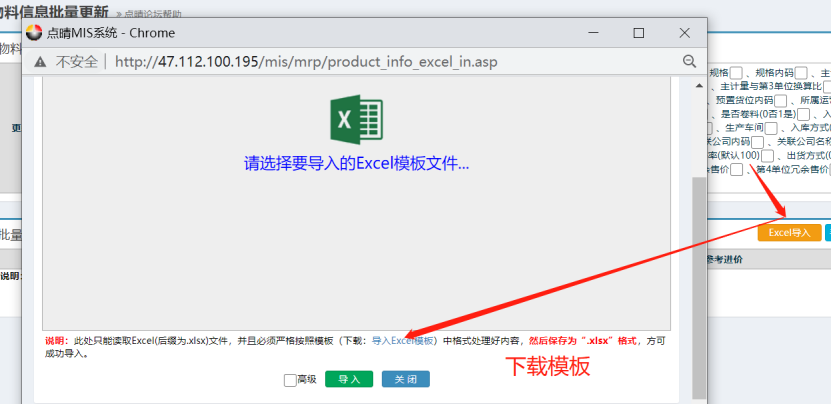This screenshot has height=404, width=831.
Task: Click the zoom magnifier icon in the address bar
Action: pos(689,61)
